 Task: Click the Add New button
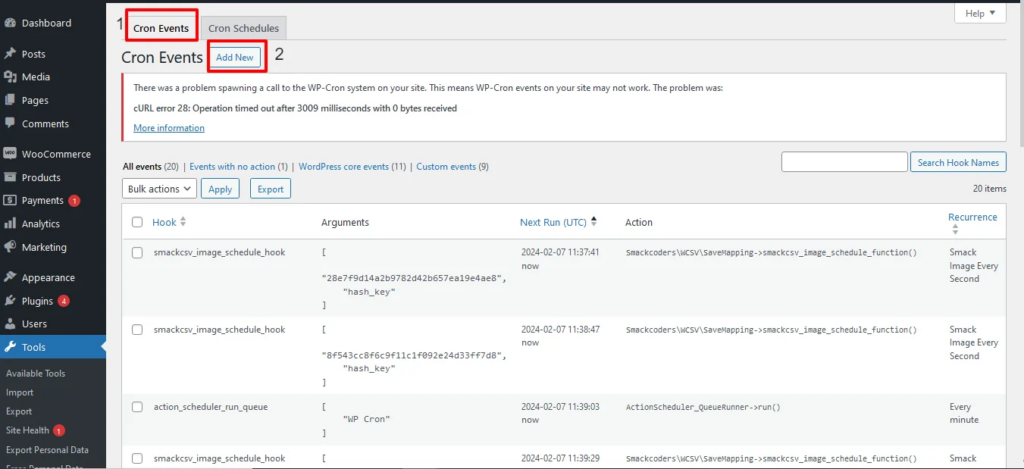point(234,57)
